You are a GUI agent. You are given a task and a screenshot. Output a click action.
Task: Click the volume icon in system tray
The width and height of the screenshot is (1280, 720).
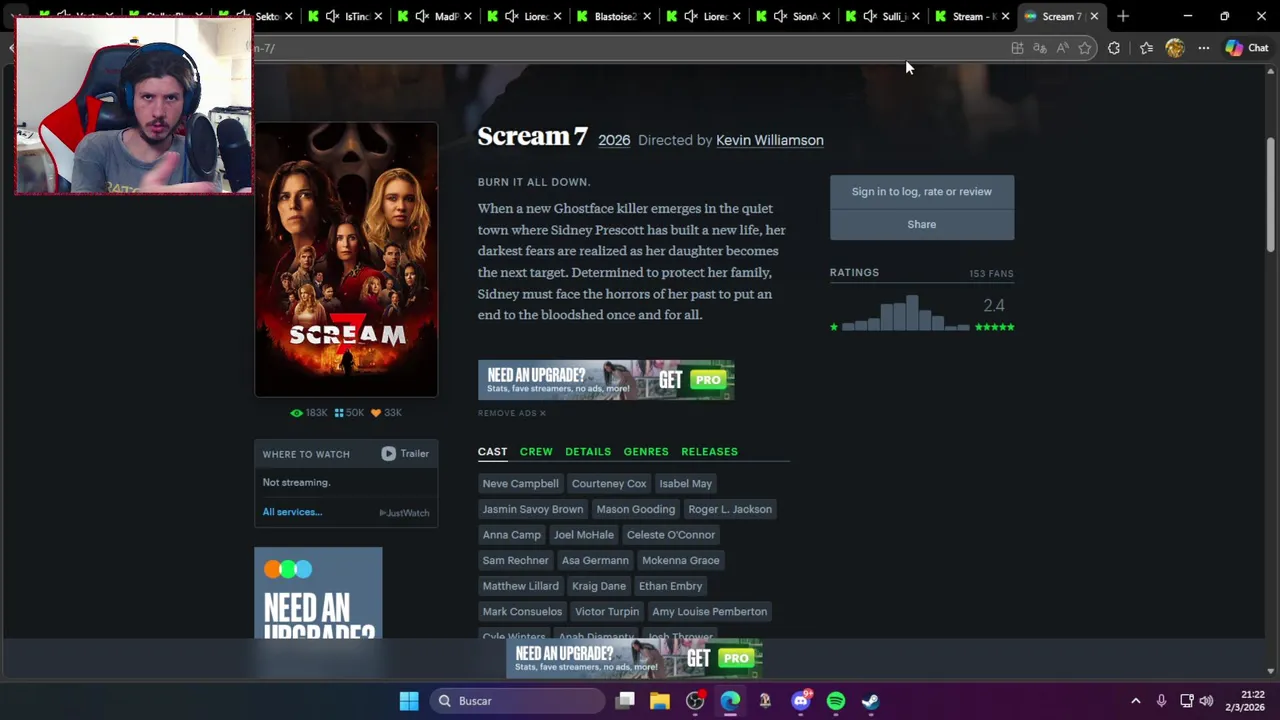1206,701
